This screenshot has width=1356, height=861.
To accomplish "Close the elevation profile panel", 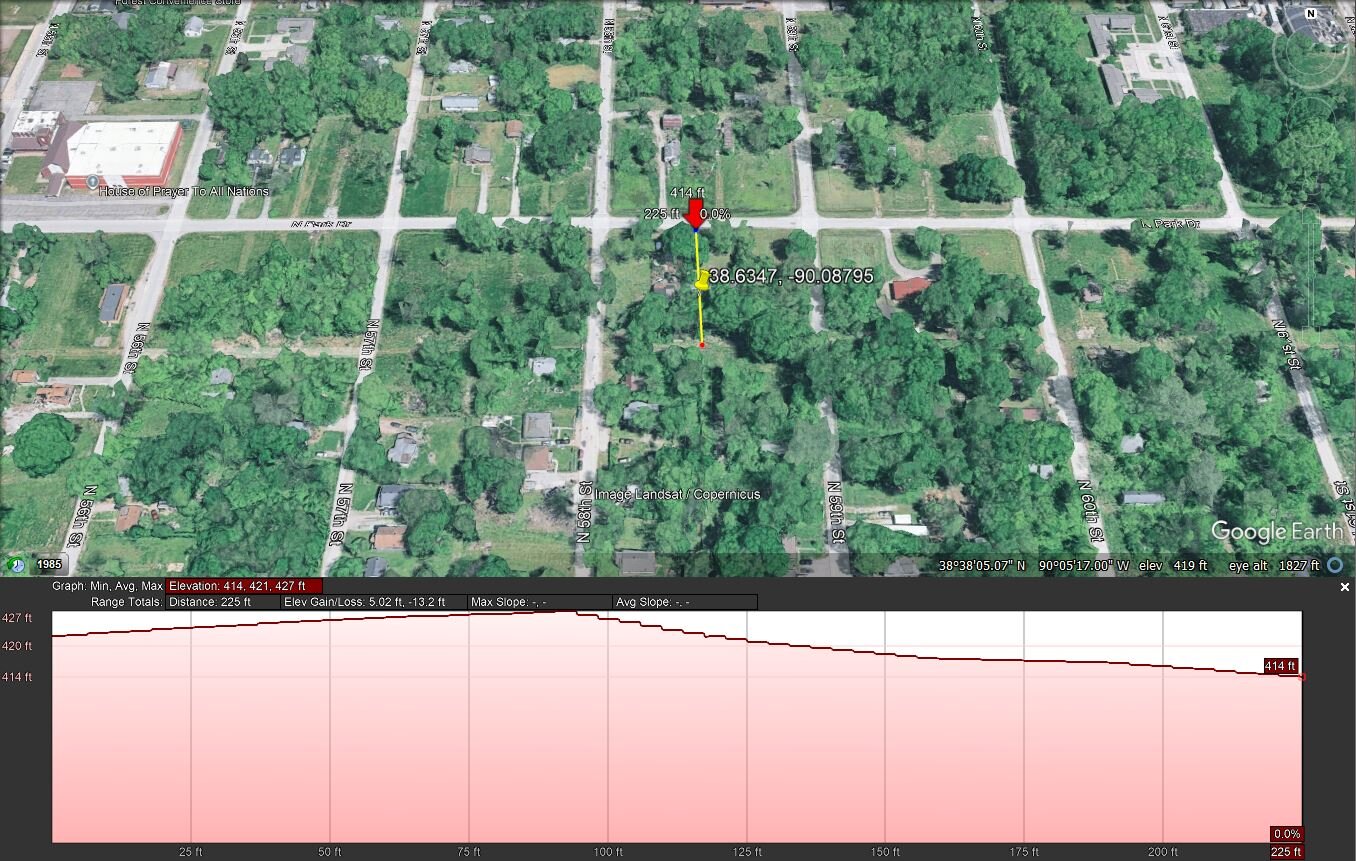I will click(1344, 587).
